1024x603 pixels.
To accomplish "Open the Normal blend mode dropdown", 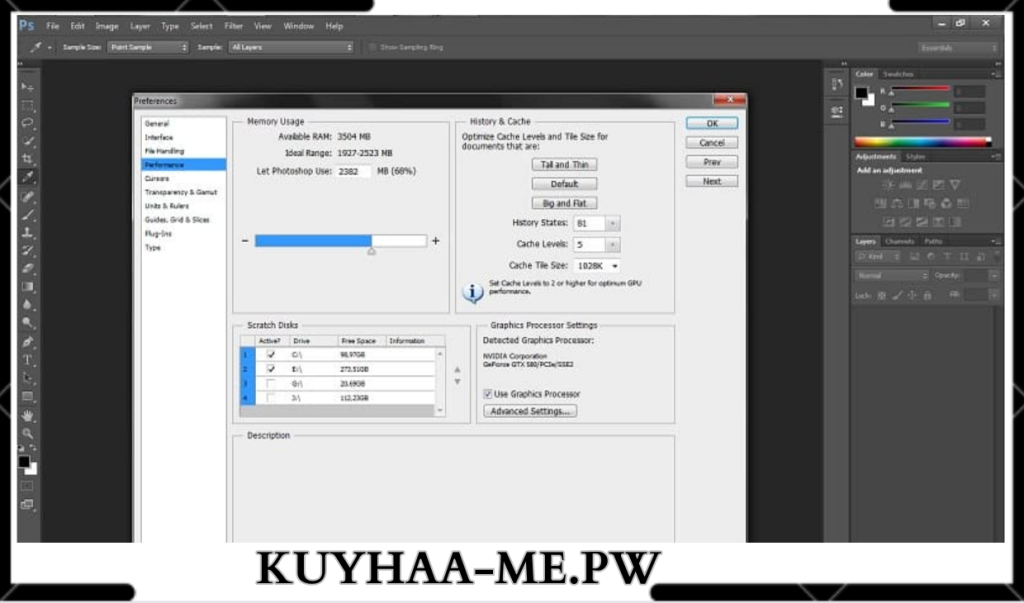I will (892, 276).
